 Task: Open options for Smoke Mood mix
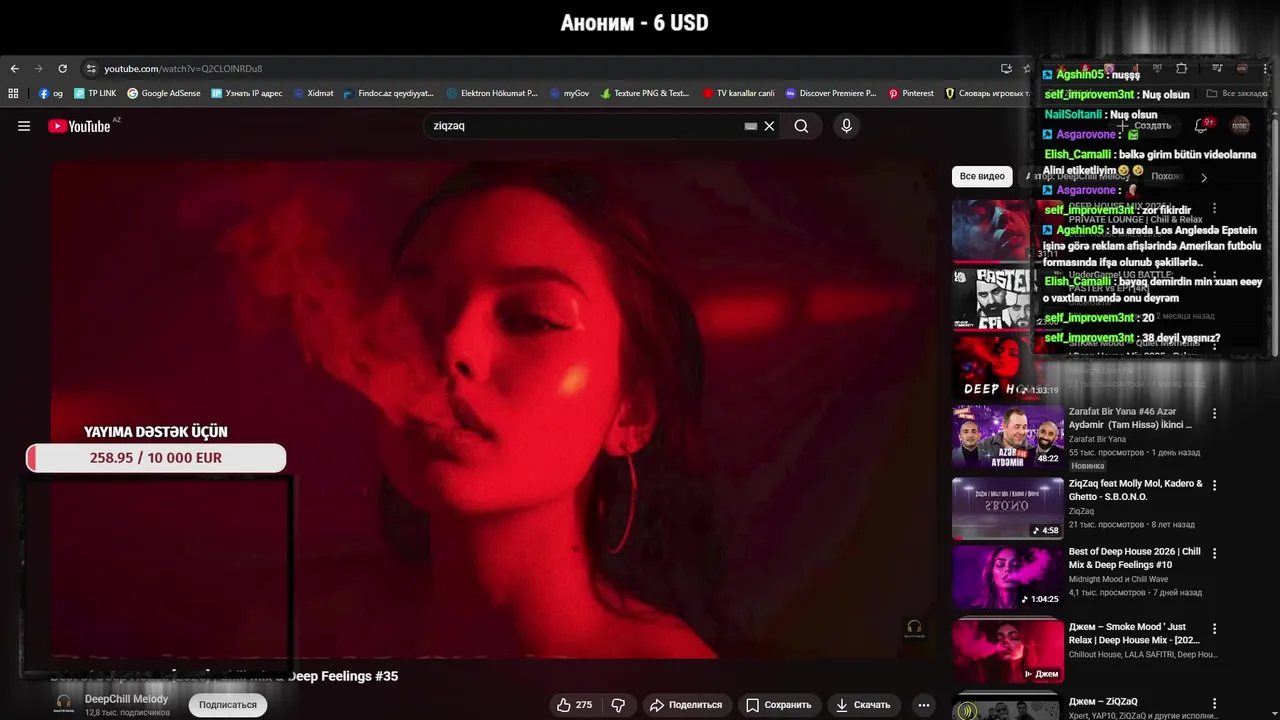pyautogui.click(x=1215, y=629)
